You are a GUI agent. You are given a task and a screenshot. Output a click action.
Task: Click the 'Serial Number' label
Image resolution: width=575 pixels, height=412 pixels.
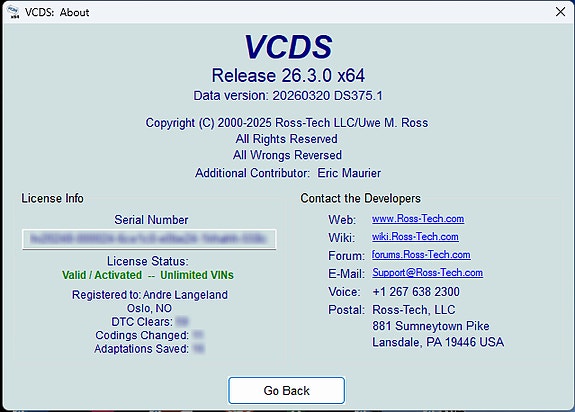[151, 220]
